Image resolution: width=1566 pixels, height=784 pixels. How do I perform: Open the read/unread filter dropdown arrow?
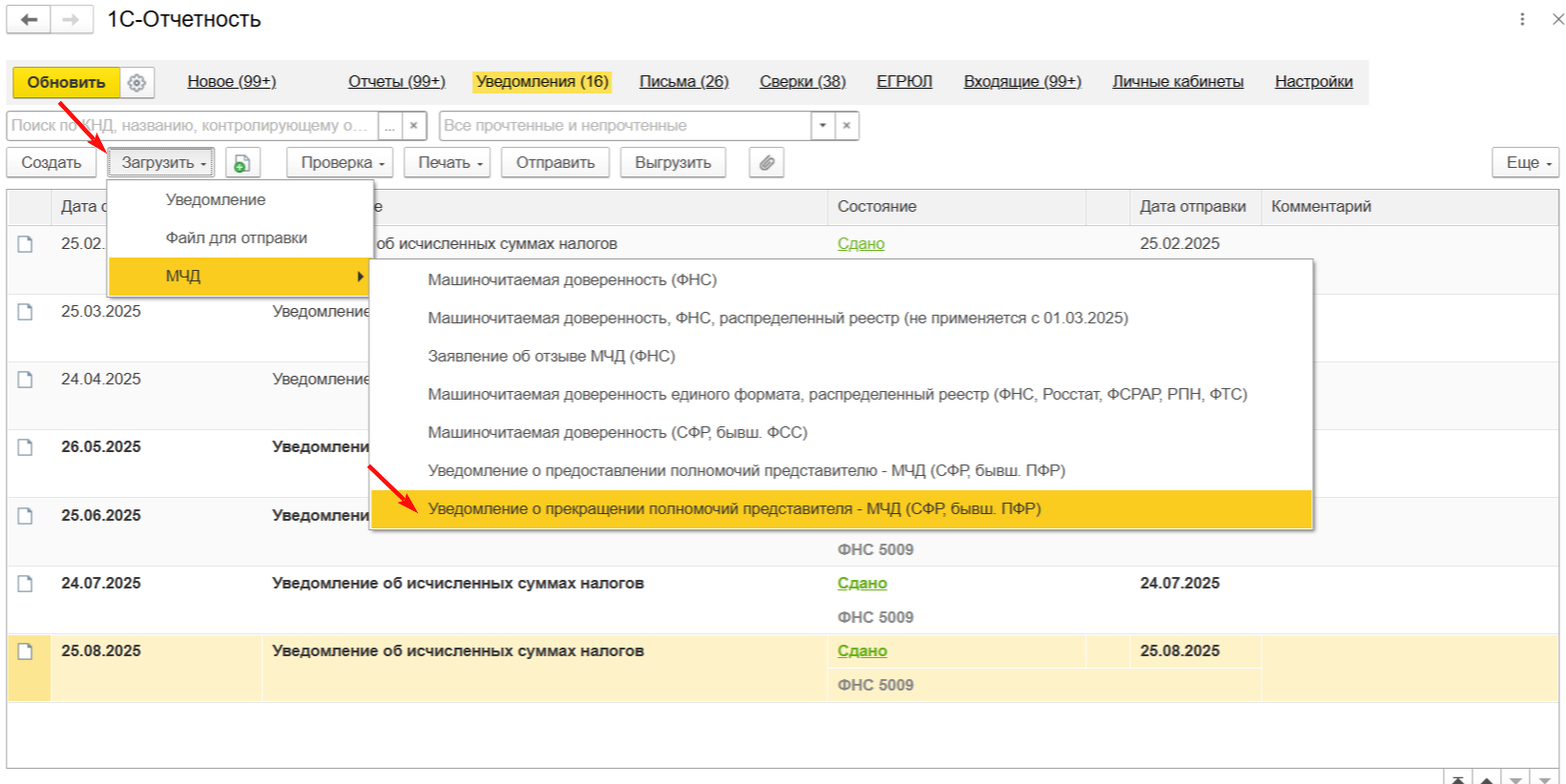point(823,126)
